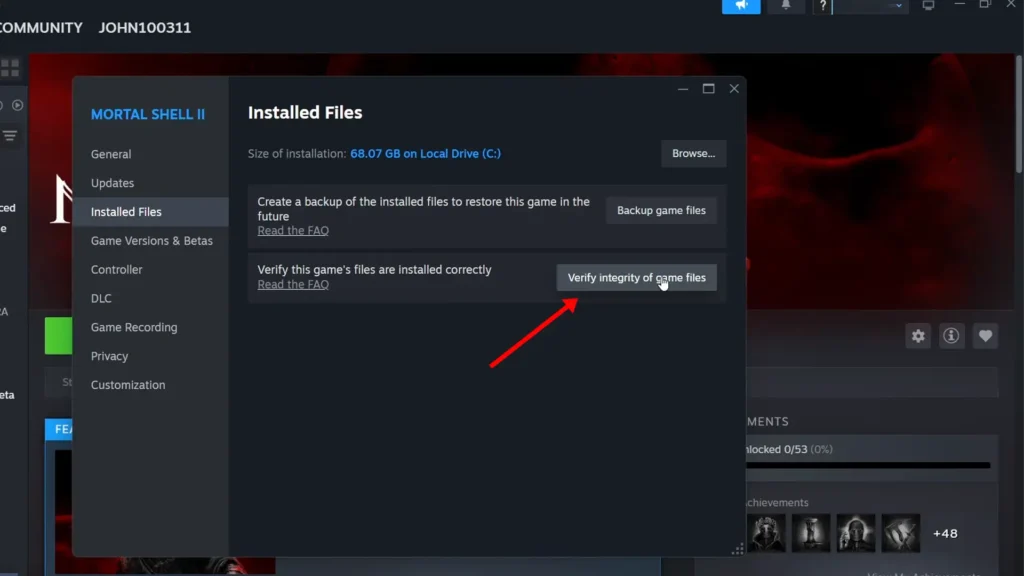Open the Customization tab
Image resolution: width=1024 pixels, height=576 pixels.
pyautogui.click(x=150, y=385)
